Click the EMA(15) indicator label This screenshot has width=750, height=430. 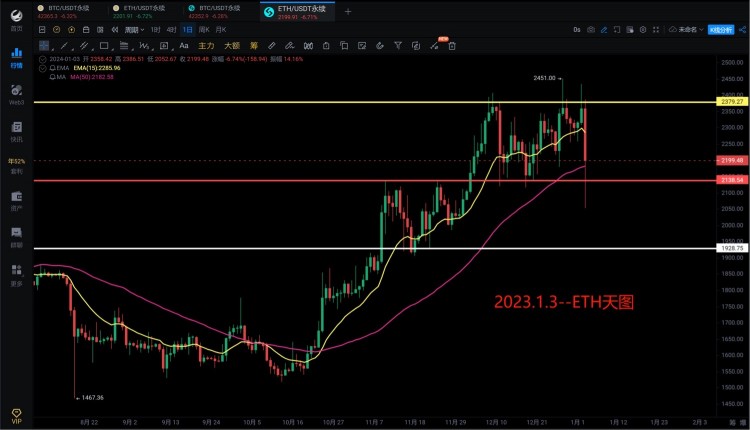(x=97, y=68)
